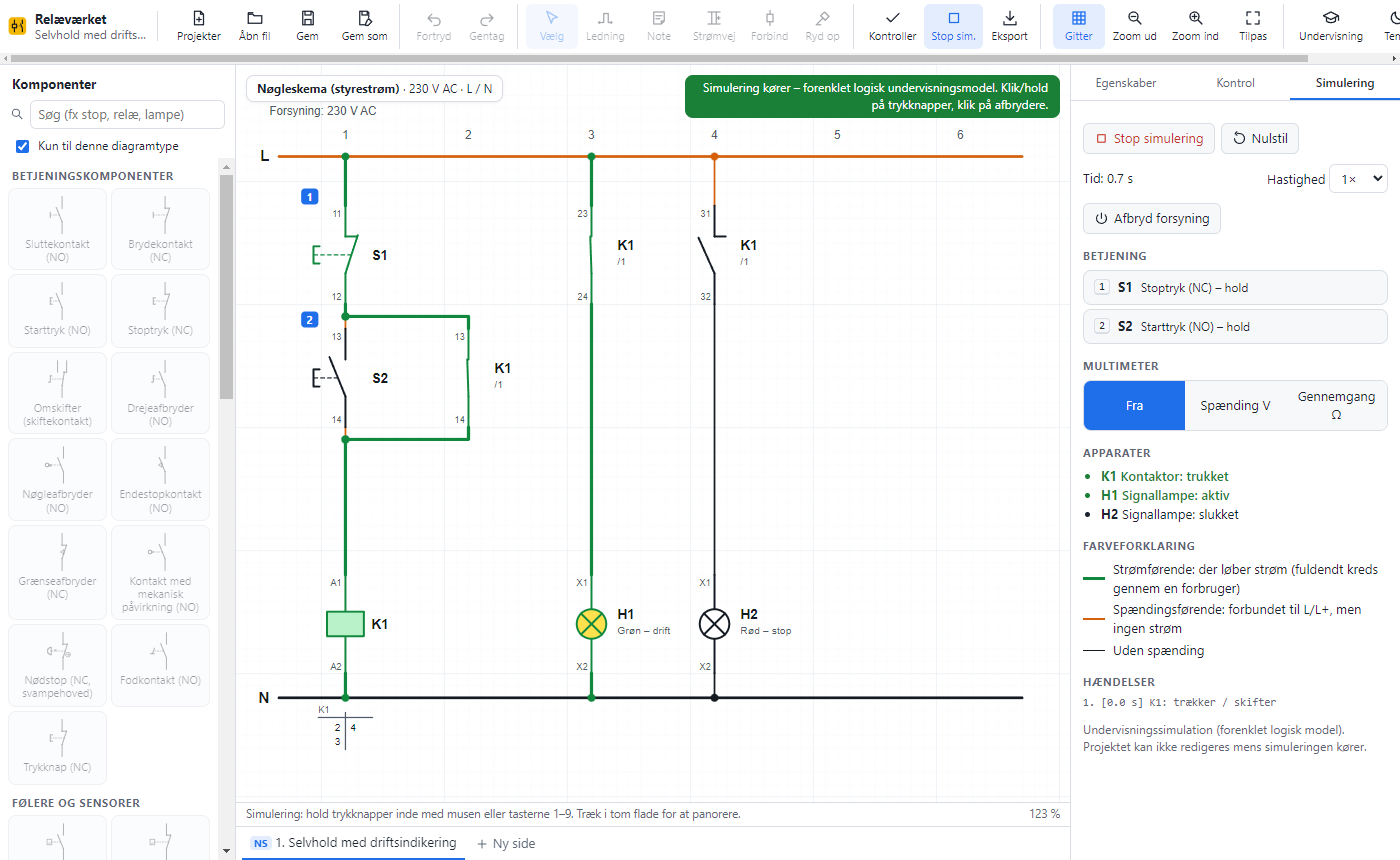Select the Simulering tab

point(1345,83)
